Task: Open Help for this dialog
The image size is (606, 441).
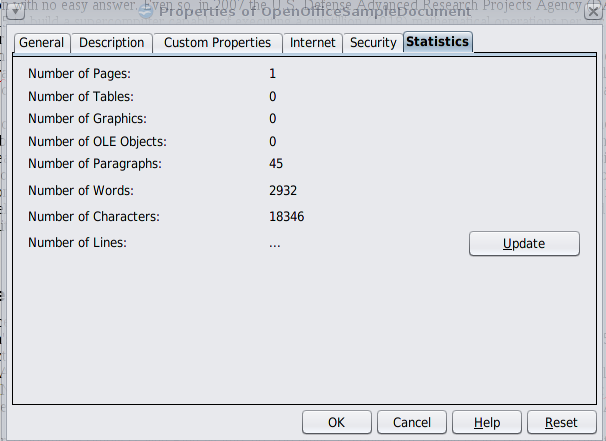Action: tap(487, 422)
